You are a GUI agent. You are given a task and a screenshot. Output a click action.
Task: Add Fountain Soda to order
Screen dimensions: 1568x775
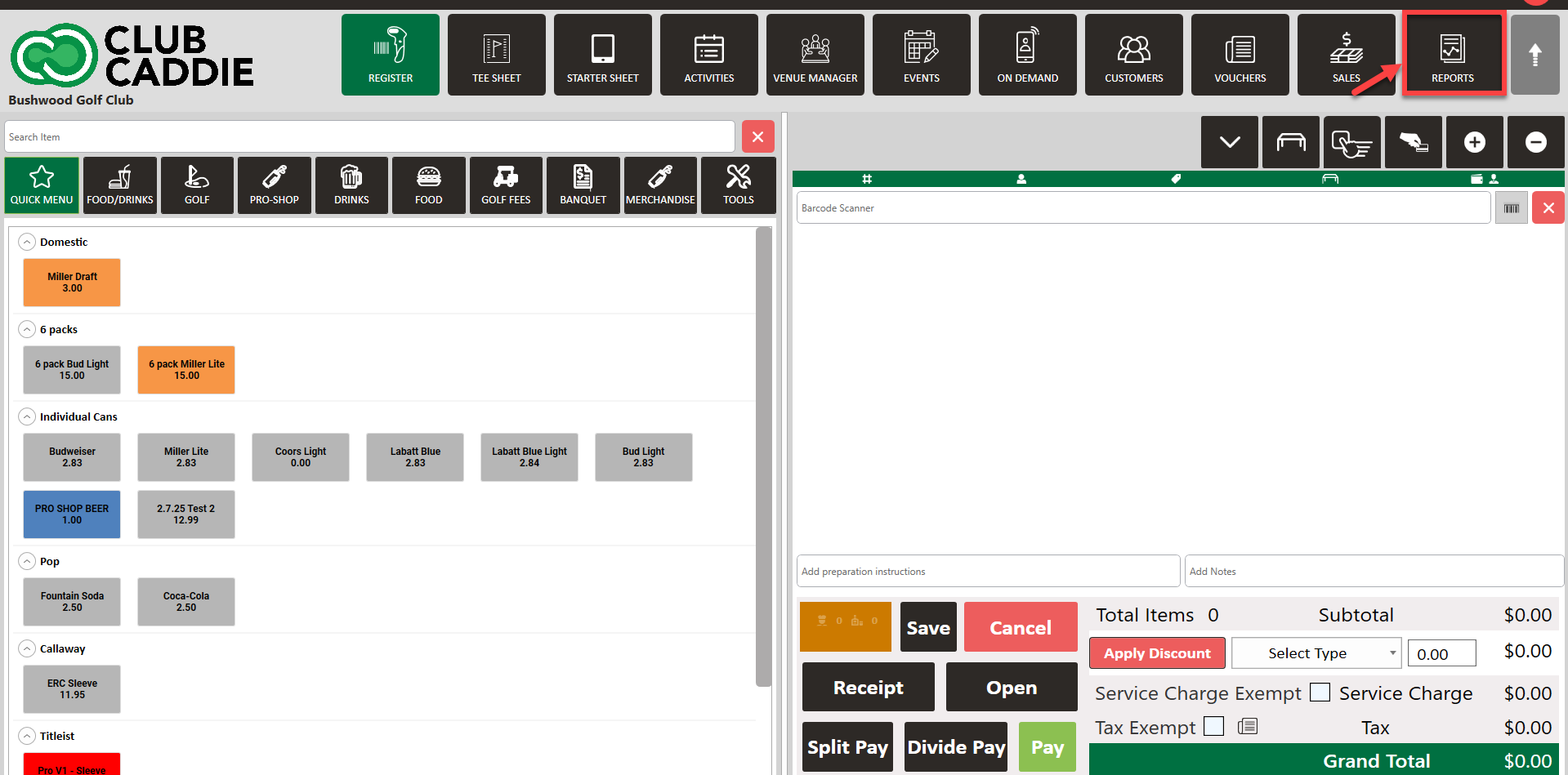pyautogui.click(x=72, y=602)
